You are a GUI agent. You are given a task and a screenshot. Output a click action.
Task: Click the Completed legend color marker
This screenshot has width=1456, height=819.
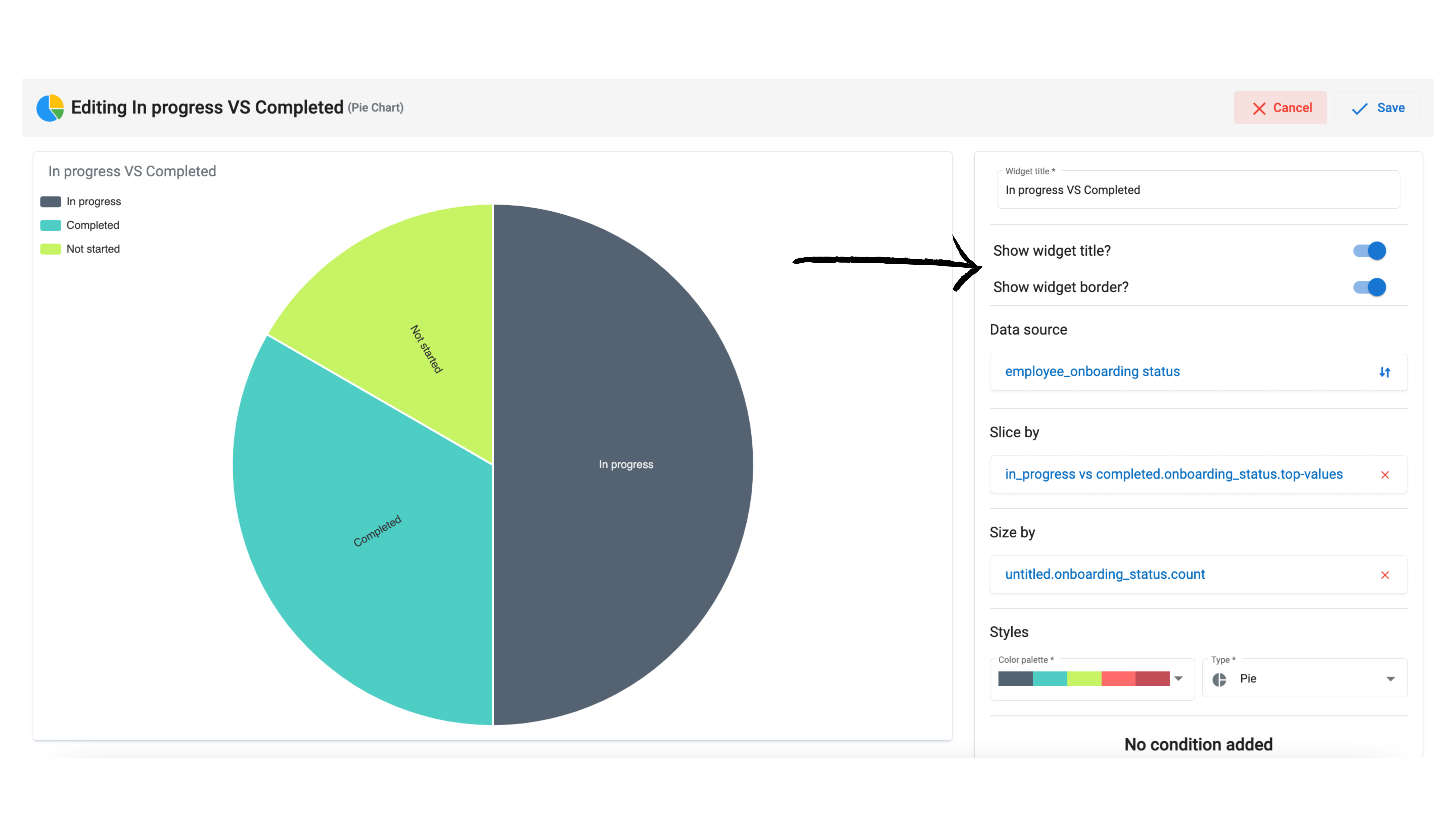(50, 225)
